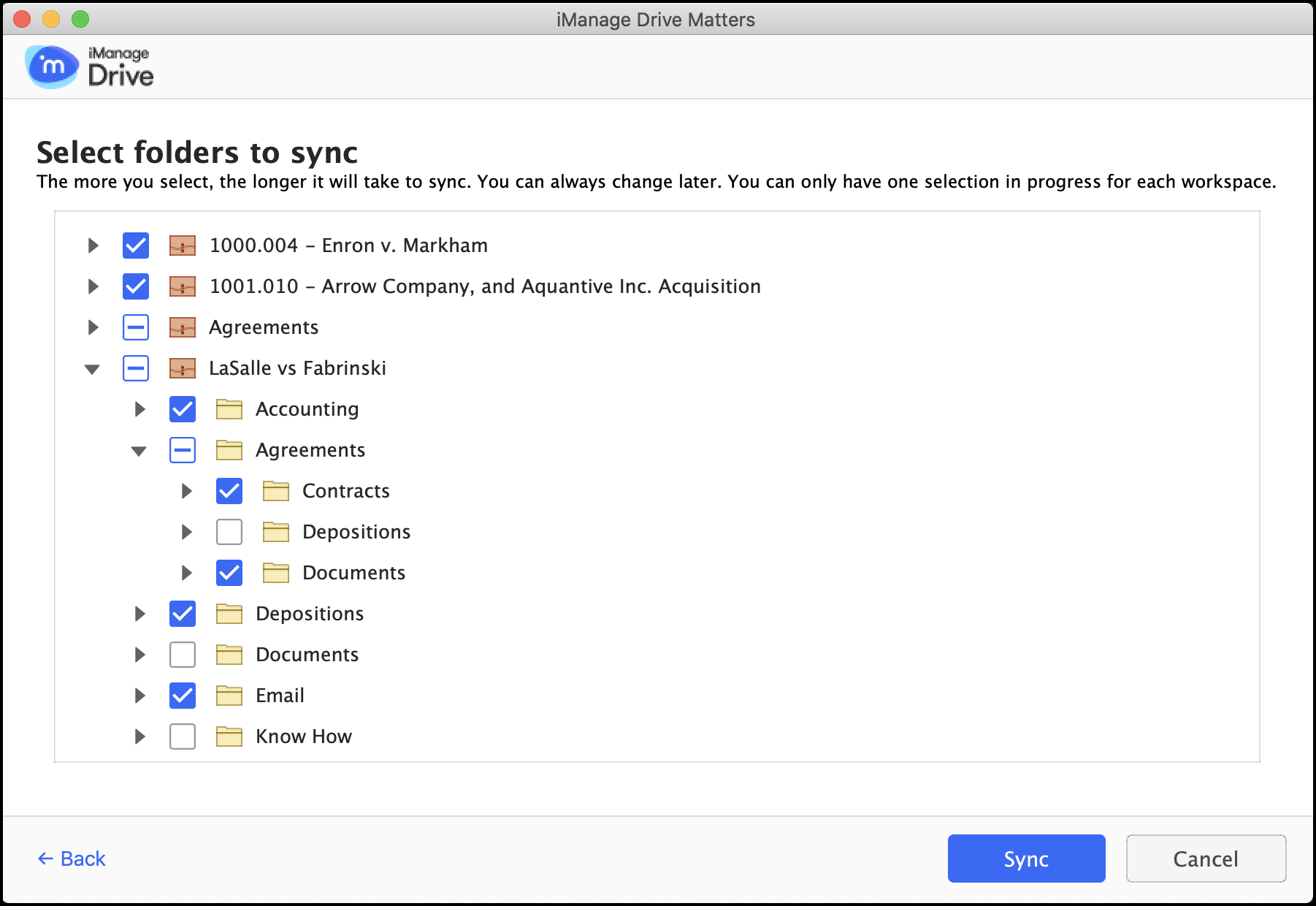Image resolution: width=1316 pixels, height=906 pixels.
Task: Uncheck the Email folder checkbox
Action: (183, 696)
